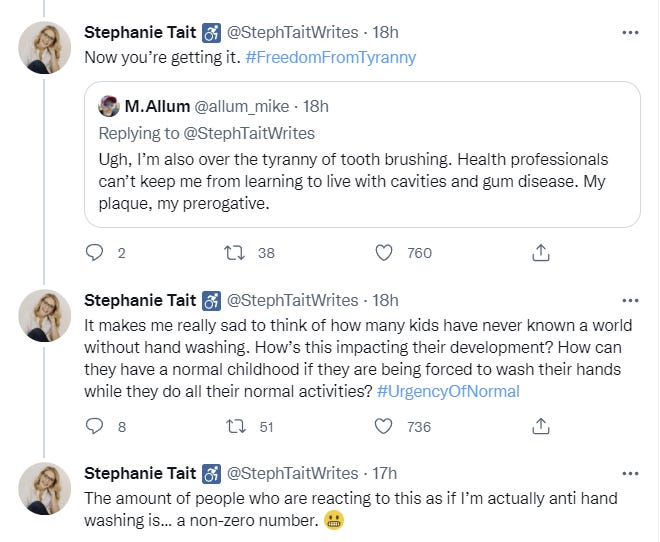Open more options on the hand washing tweet

630,300
